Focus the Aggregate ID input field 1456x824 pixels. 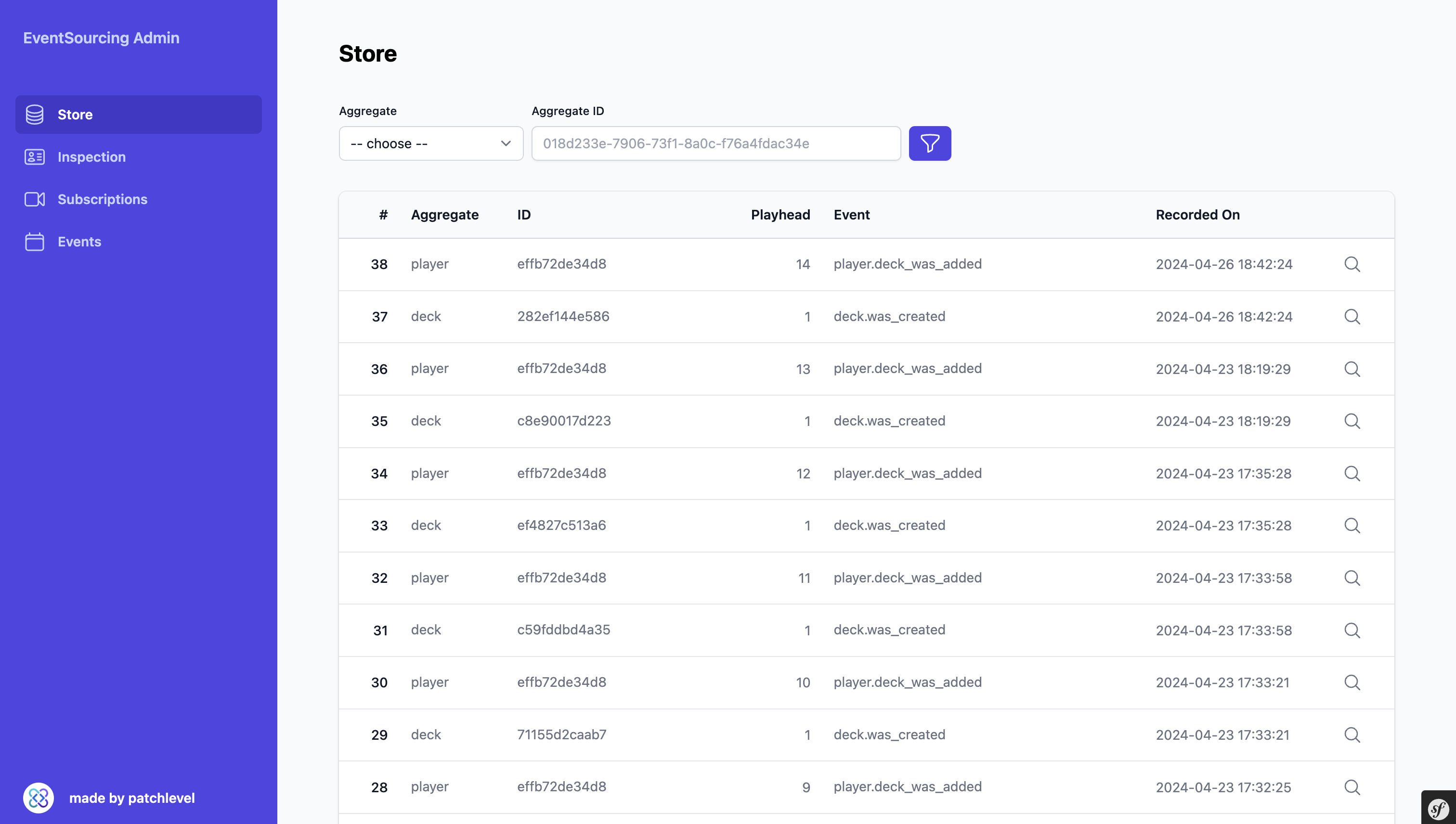[715, 143]
